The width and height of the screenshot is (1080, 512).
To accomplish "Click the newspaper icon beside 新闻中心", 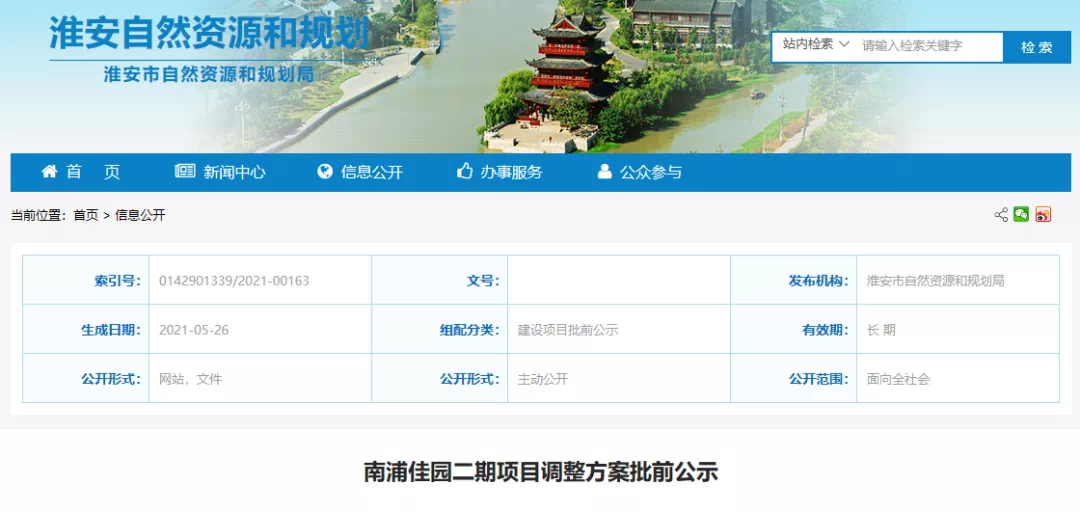I will click(185, 172).
